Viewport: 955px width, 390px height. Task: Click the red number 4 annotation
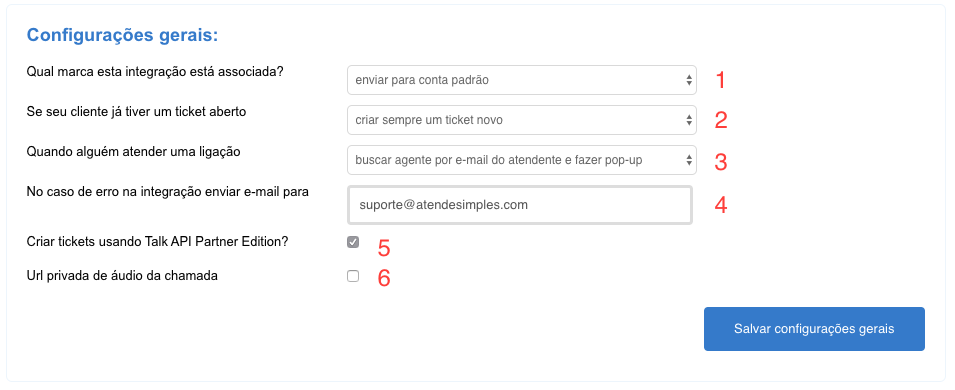(x=721, y=205)
